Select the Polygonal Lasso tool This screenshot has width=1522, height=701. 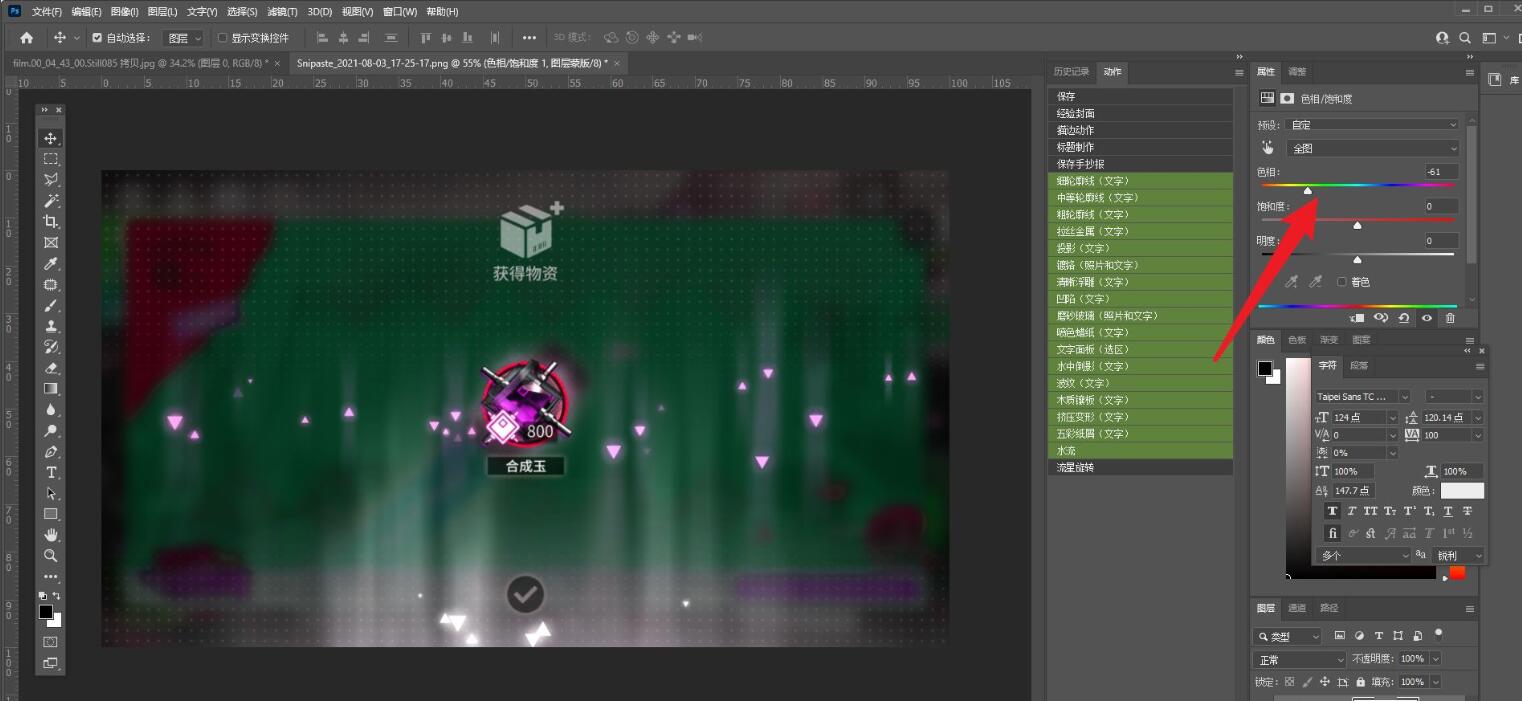point(50,180)
